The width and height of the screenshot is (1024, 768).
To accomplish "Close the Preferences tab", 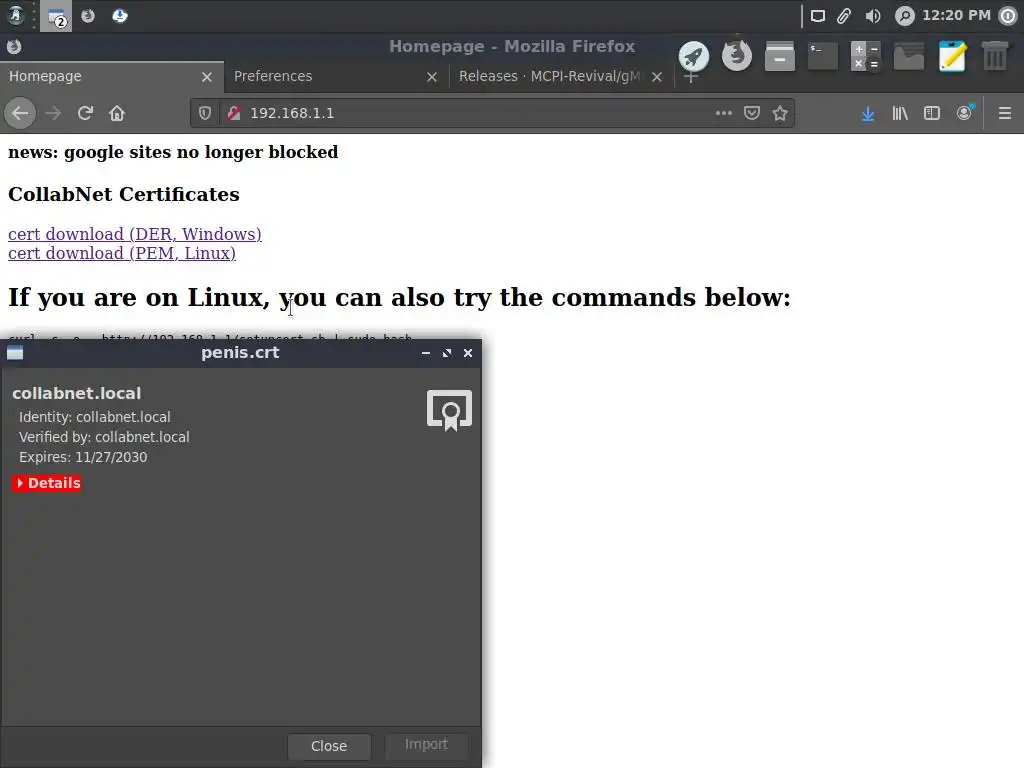I will 432,77.
